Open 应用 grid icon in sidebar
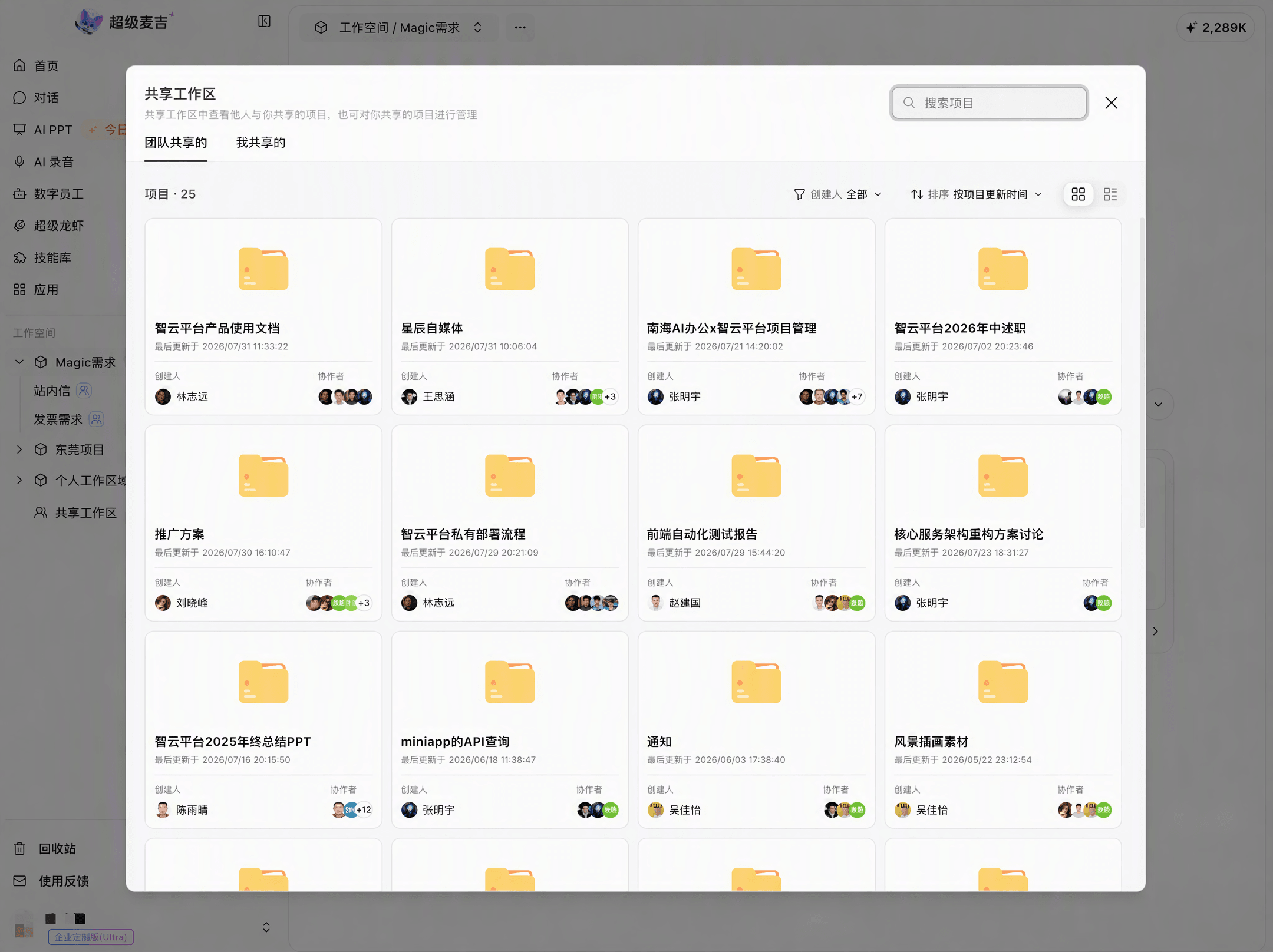This screenshot has width=1273, height=952. click(19, 289)
